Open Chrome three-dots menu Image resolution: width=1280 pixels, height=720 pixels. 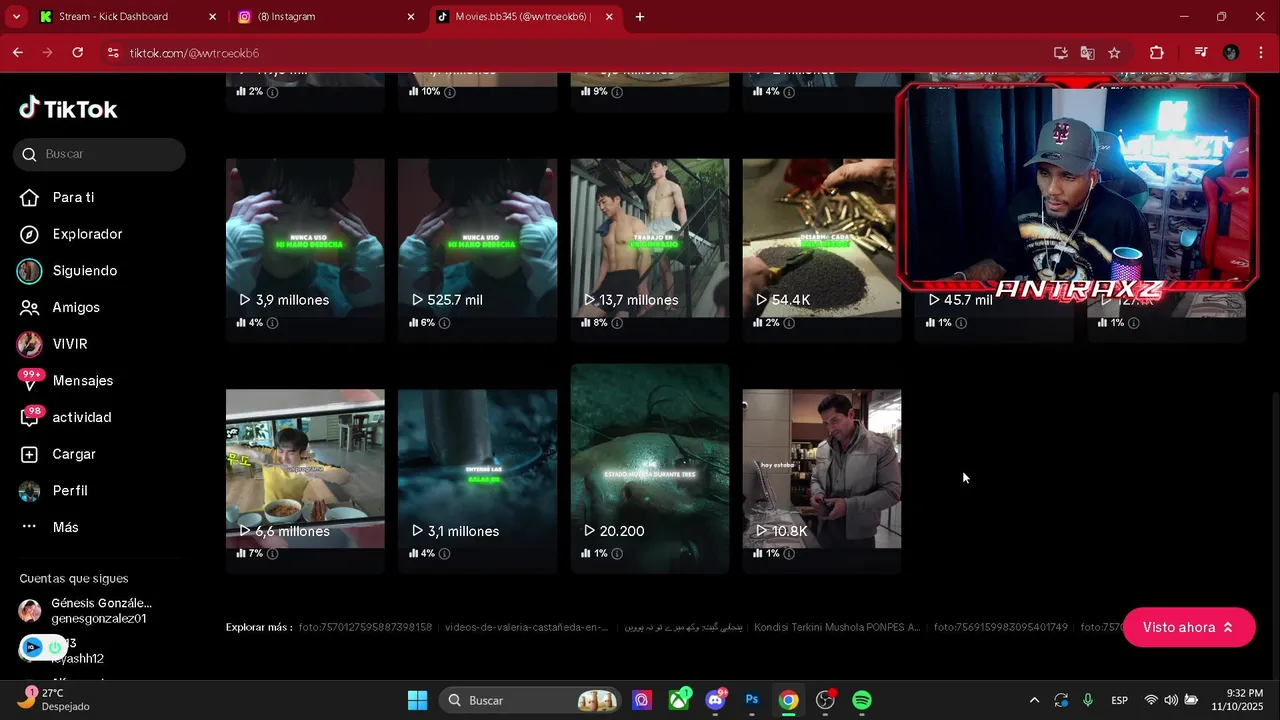pyautogui.click(x=1260, y=53)
